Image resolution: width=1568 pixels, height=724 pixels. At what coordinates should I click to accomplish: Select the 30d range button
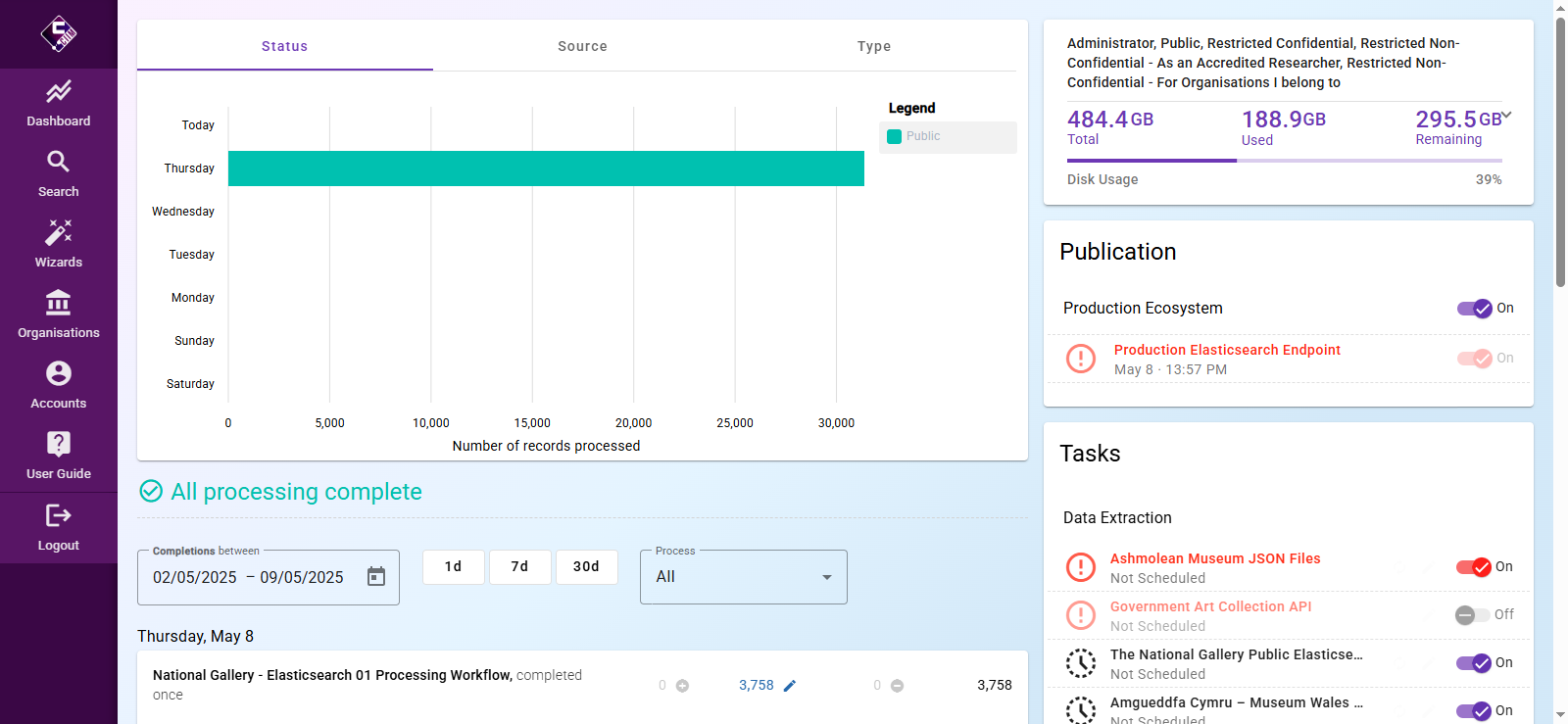click(586, 567)
